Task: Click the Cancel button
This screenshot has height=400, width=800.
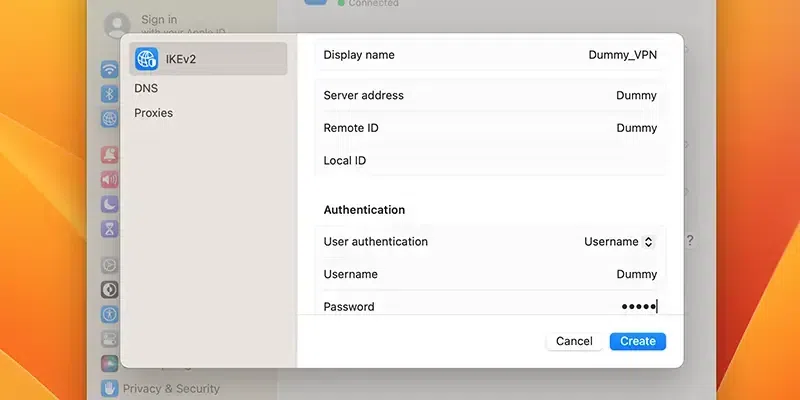Action: [574, 341]
